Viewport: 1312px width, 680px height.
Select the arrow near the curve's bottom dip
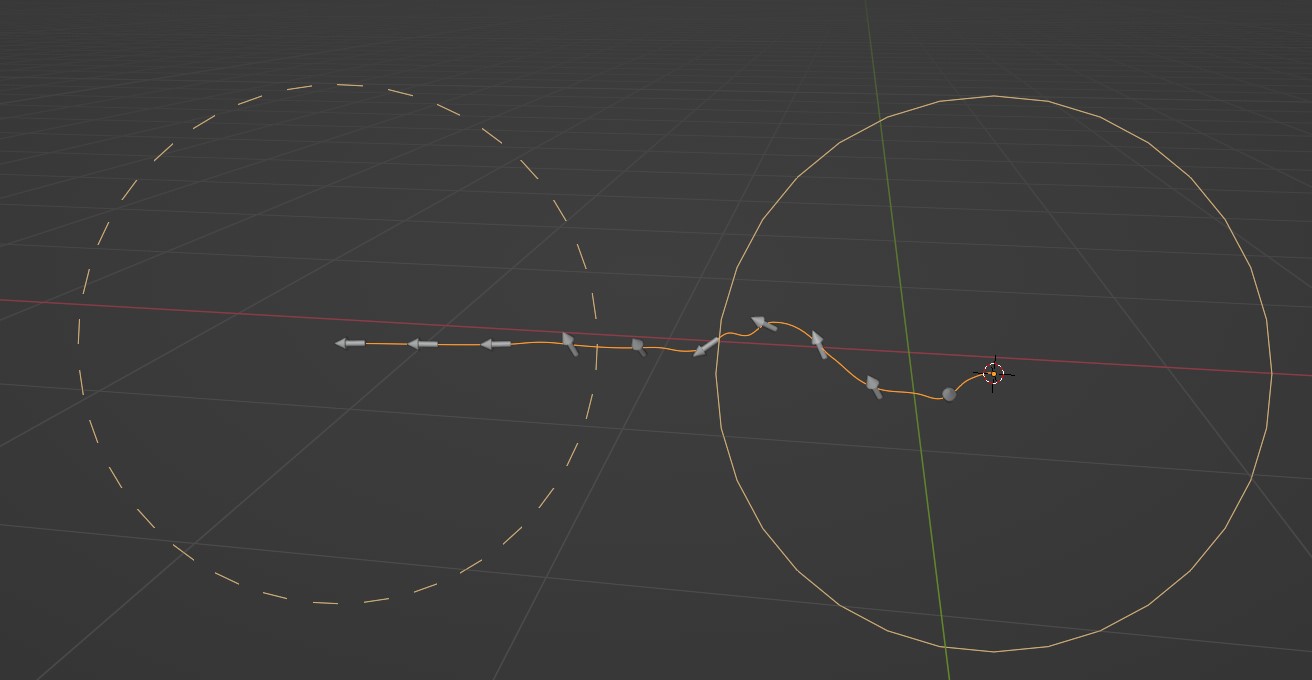[x=872, y=384]
